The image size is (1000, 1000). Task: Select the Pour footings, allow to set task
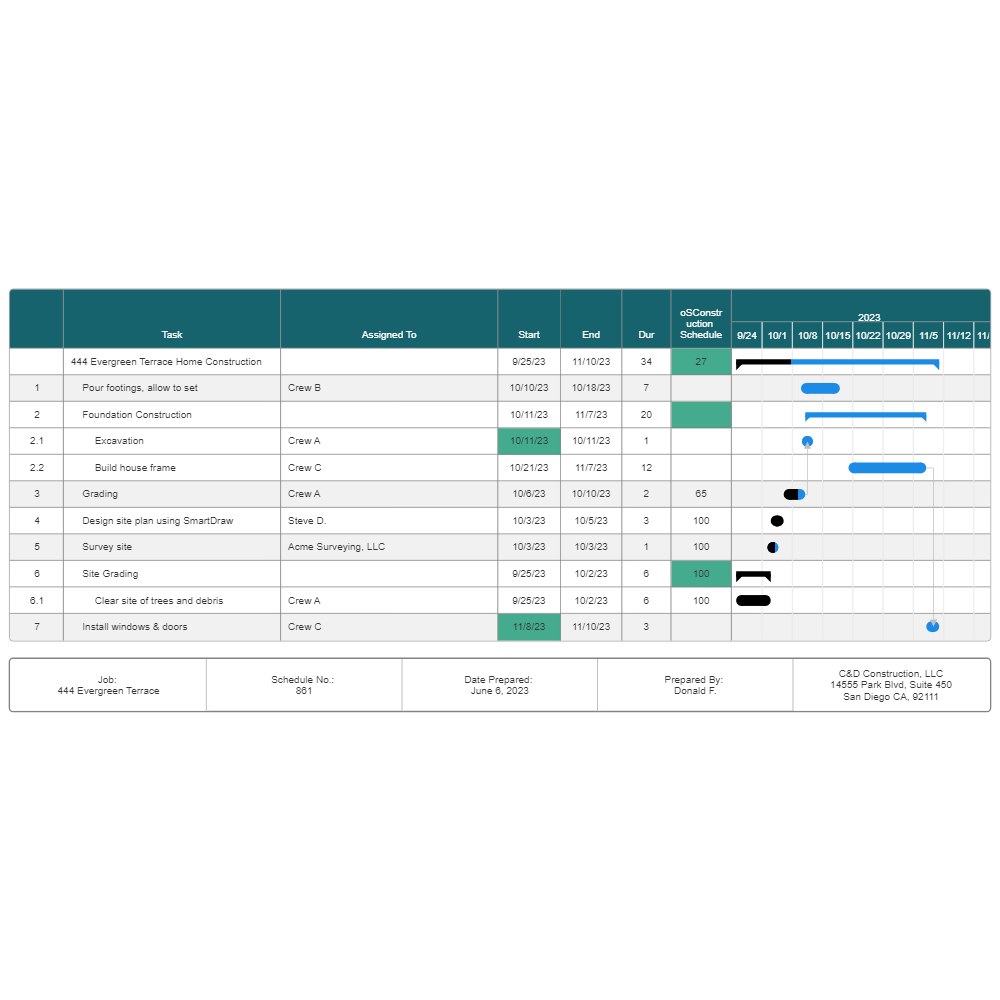point(172,388)
